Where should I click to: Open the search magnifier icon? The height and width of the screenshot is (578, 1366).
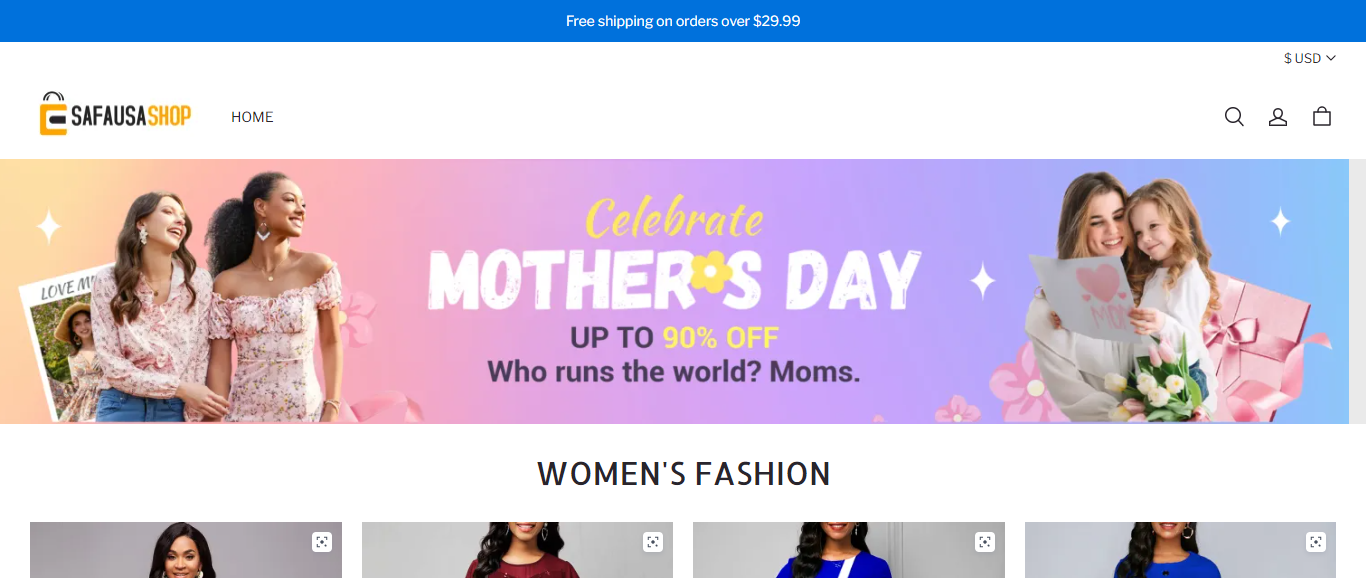click(x=1234, y=117)
